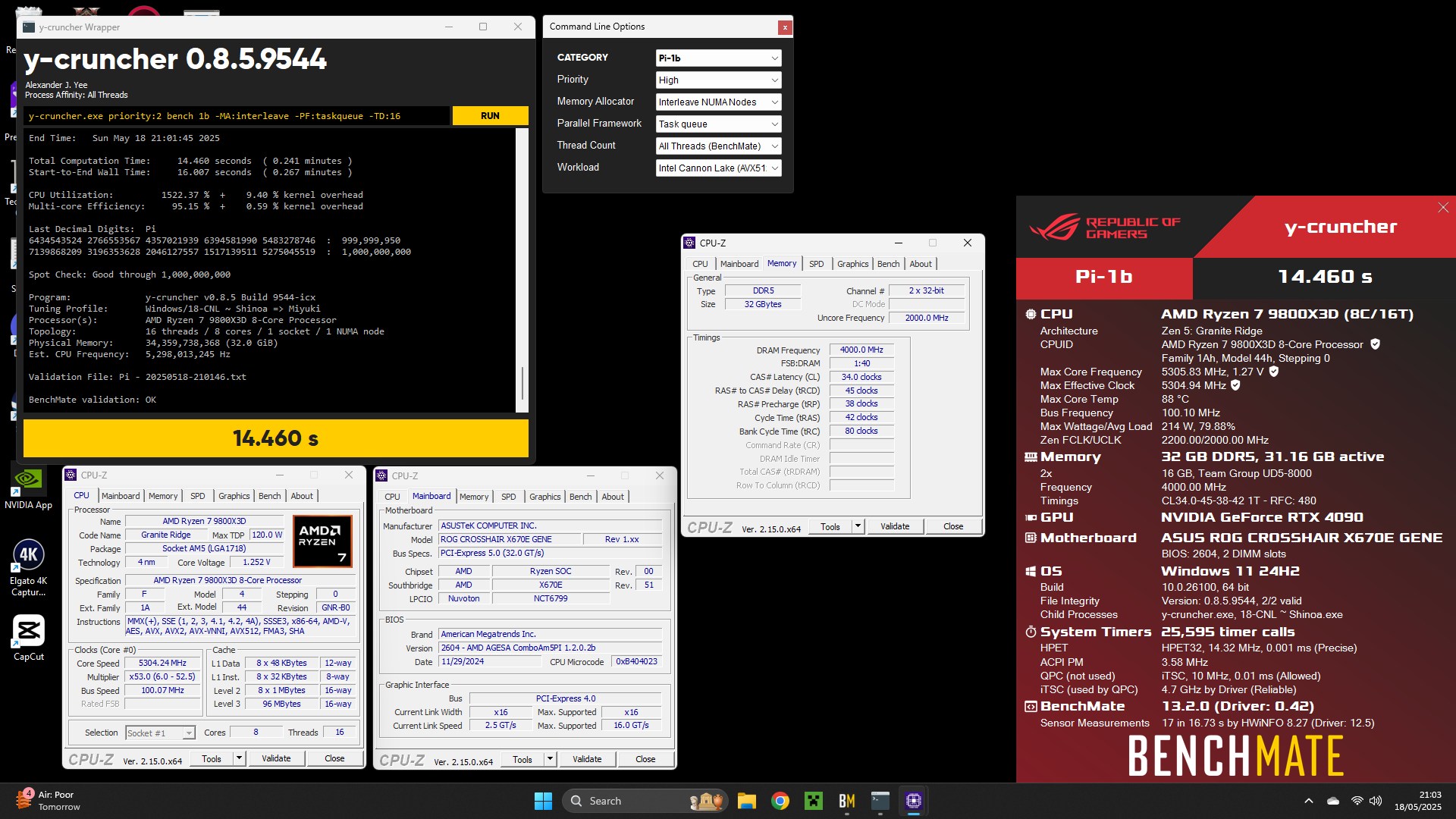Open File Explorer from taskbar

[x=746, y=801]
